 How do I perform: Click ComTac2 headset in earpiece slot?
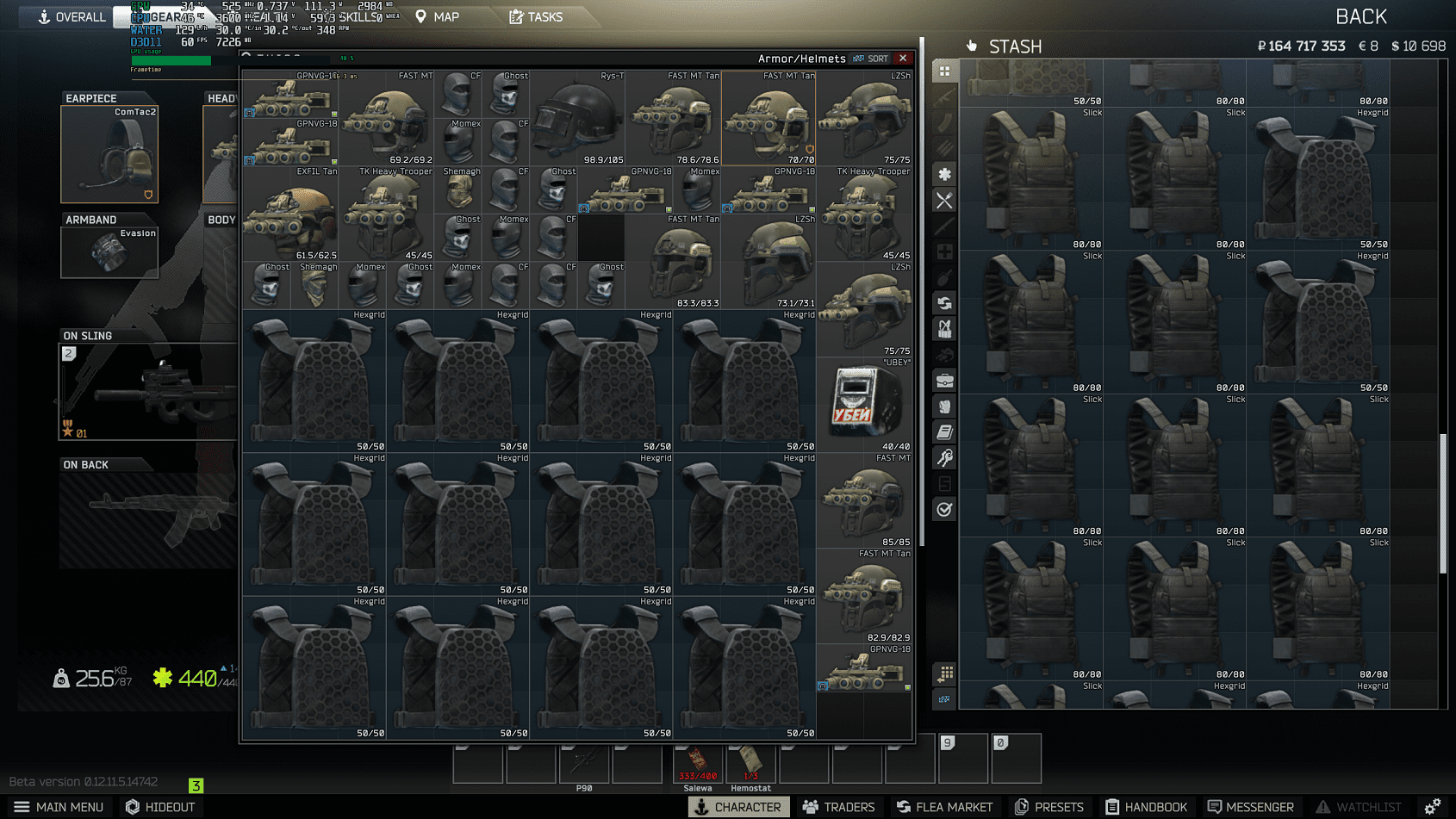pyautogui.click(x=109, y=154)
